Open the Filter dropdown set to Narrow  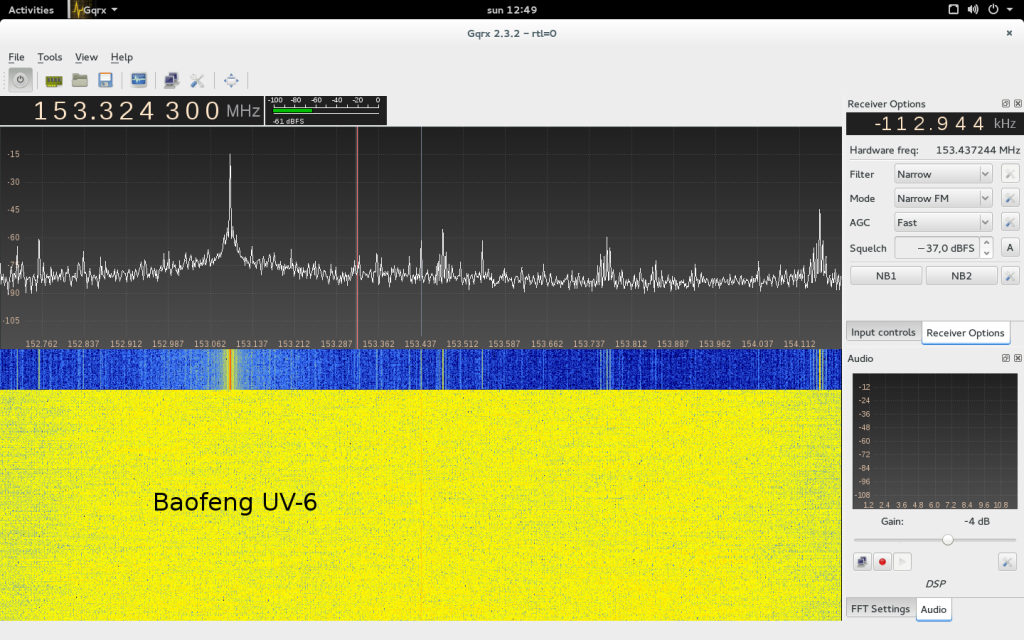click(x=943, y=174)
